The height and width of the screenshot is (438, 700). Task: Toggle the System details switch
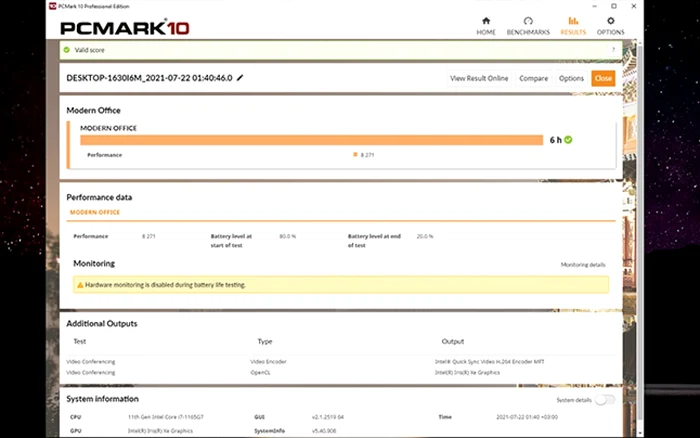pos(605,400)
